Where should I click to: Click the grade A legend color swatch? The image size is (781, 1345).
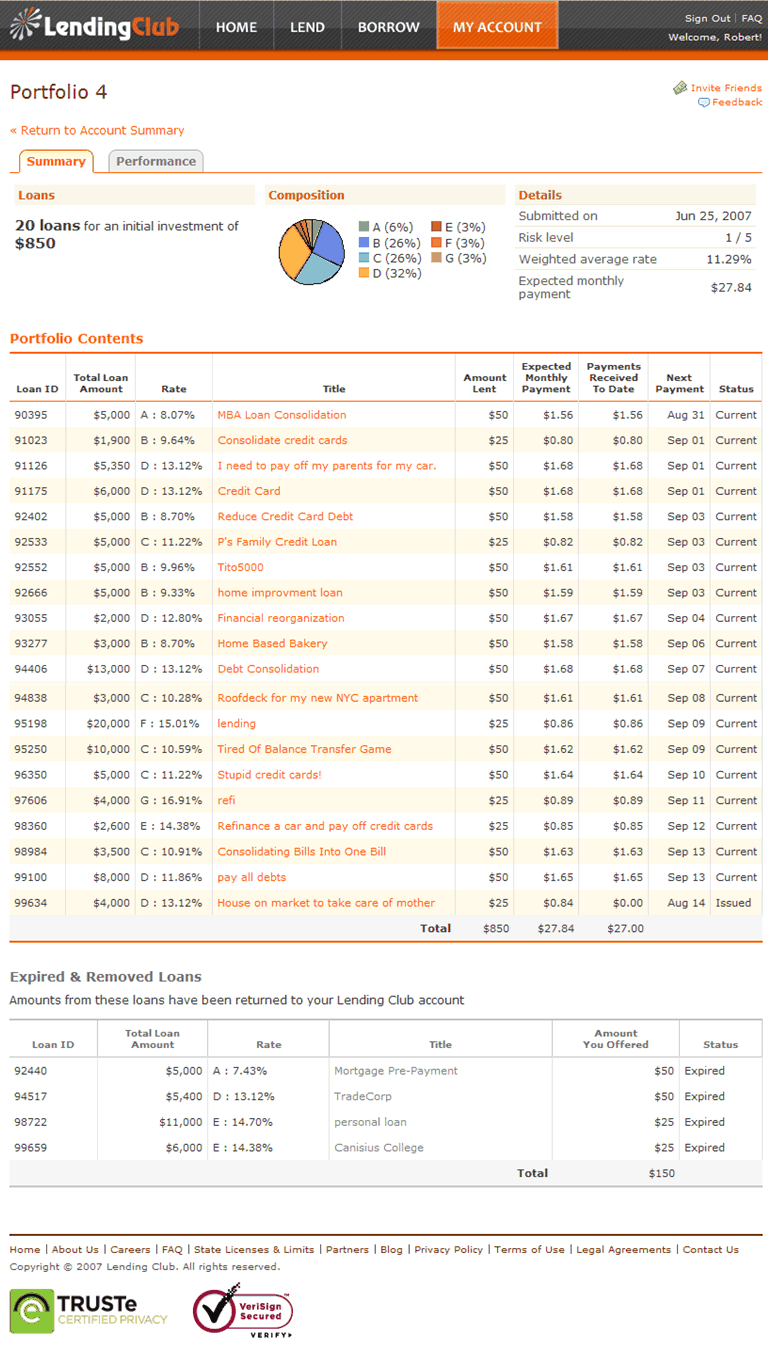point(364,228)
